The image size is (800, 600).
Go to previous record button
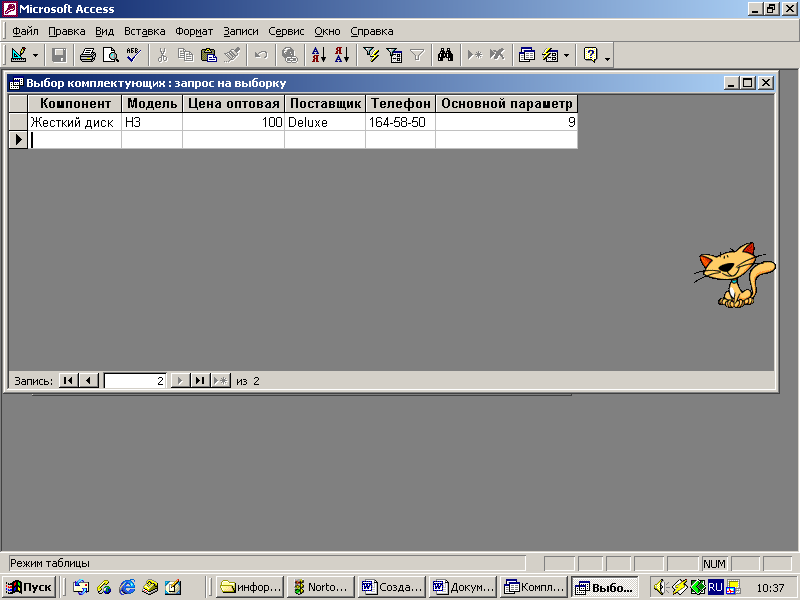89,381
